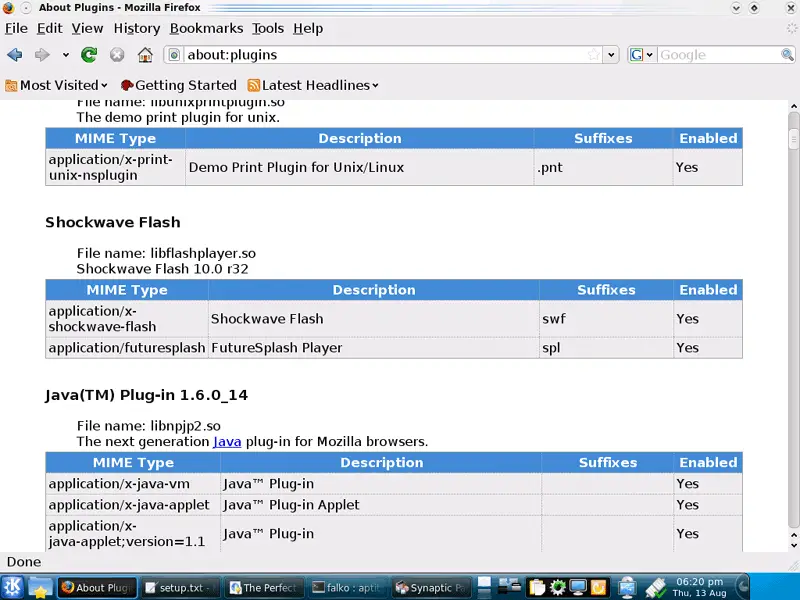Click Demo Print Plugin for Unix/Linux description
This screenshot has width=800, height=600.
coord(360,167)
